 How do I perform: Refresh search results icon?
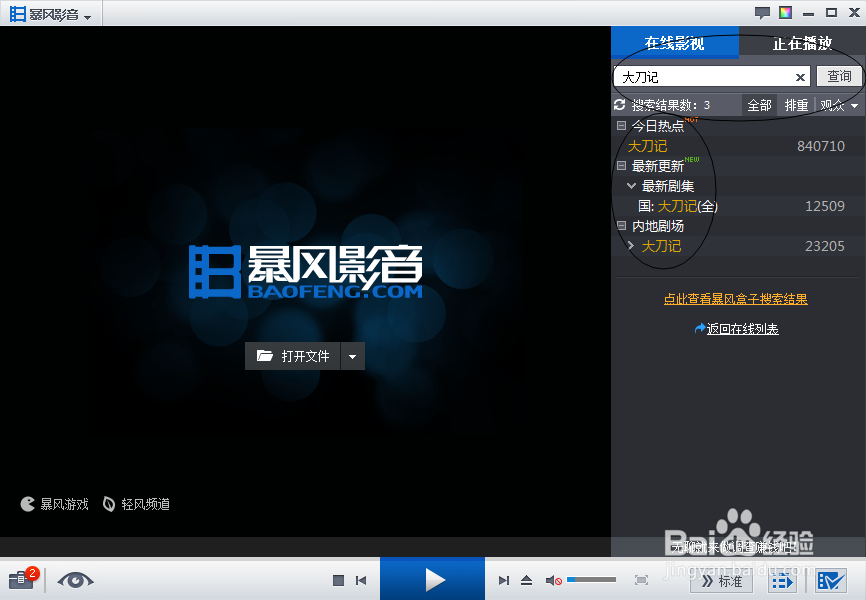click(620, 105)
